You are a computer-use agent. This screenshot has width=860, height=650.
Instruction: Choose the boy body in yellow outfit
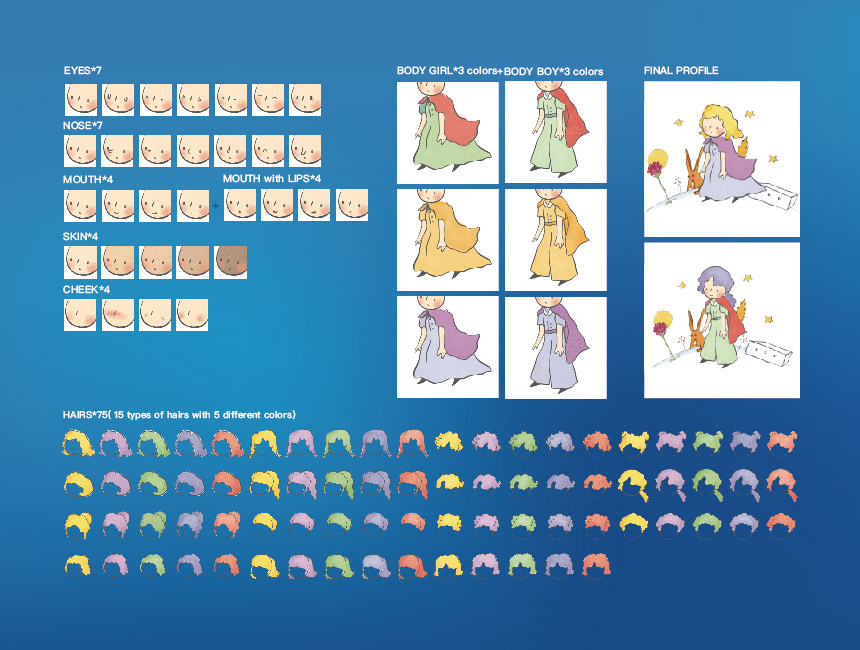pyautogui.click(x=556, y=240)
